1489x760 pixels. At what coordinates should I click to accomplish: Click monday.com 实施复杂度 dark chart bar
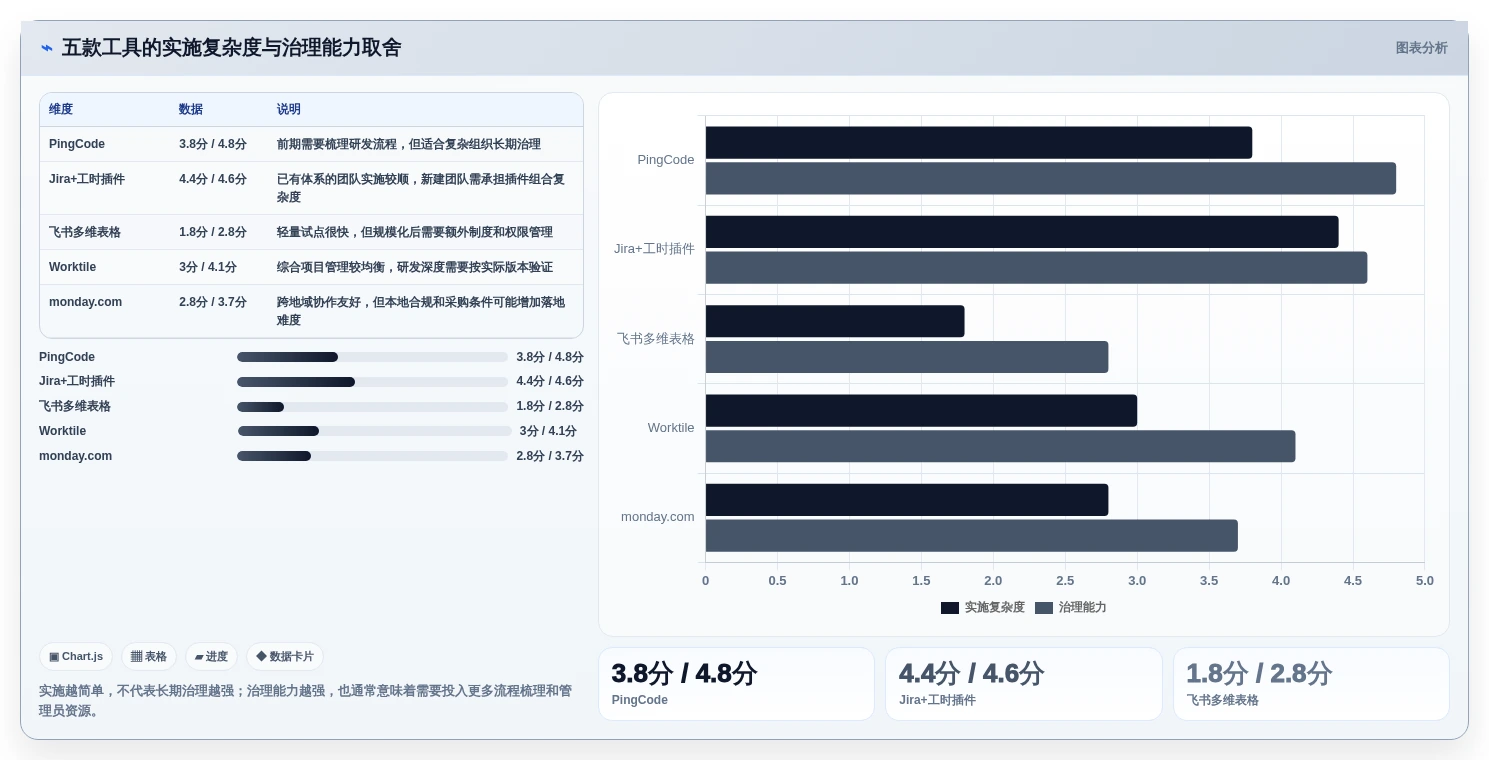(x=907, y=500)
